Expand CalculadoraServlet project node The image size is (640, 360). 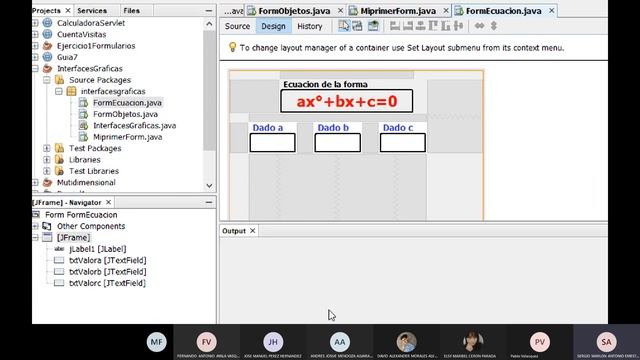click(x=36, y=23)
